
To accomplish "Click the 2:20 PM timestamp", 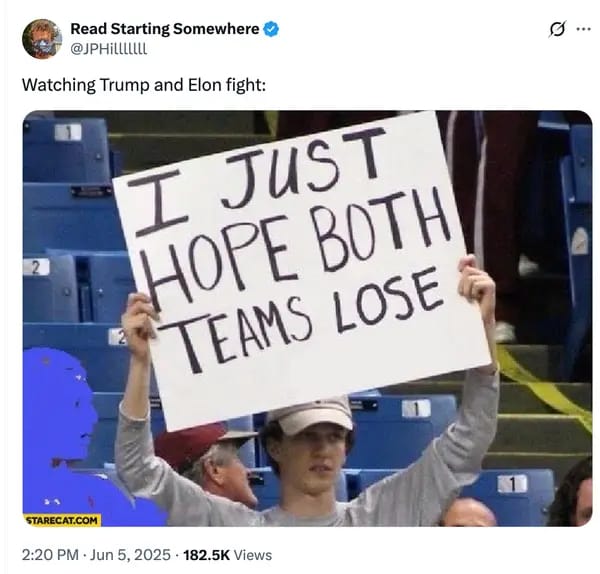I will click(x=50, y=555).
